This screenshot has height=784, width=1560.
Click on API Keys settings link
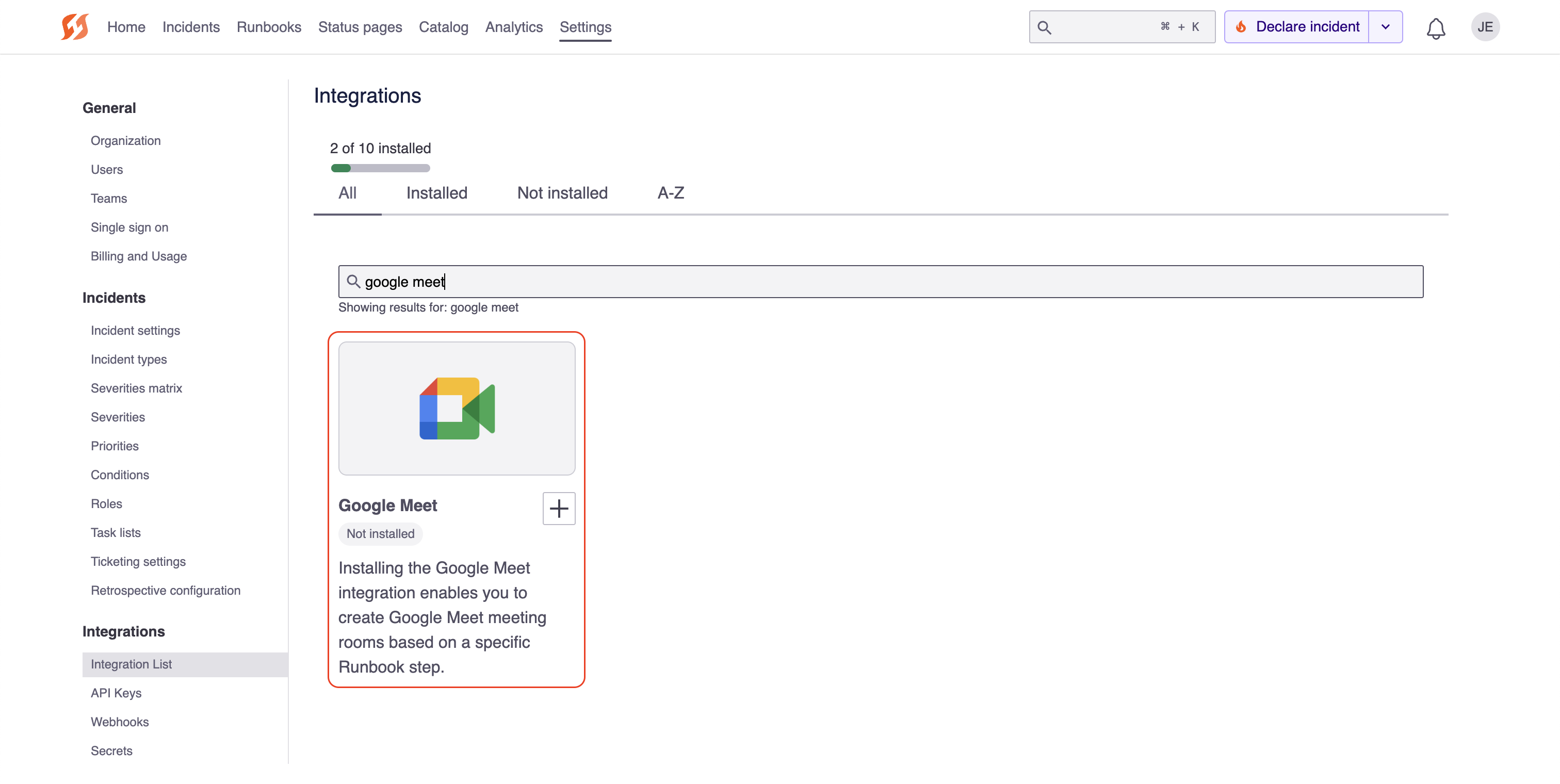(116, 692)
